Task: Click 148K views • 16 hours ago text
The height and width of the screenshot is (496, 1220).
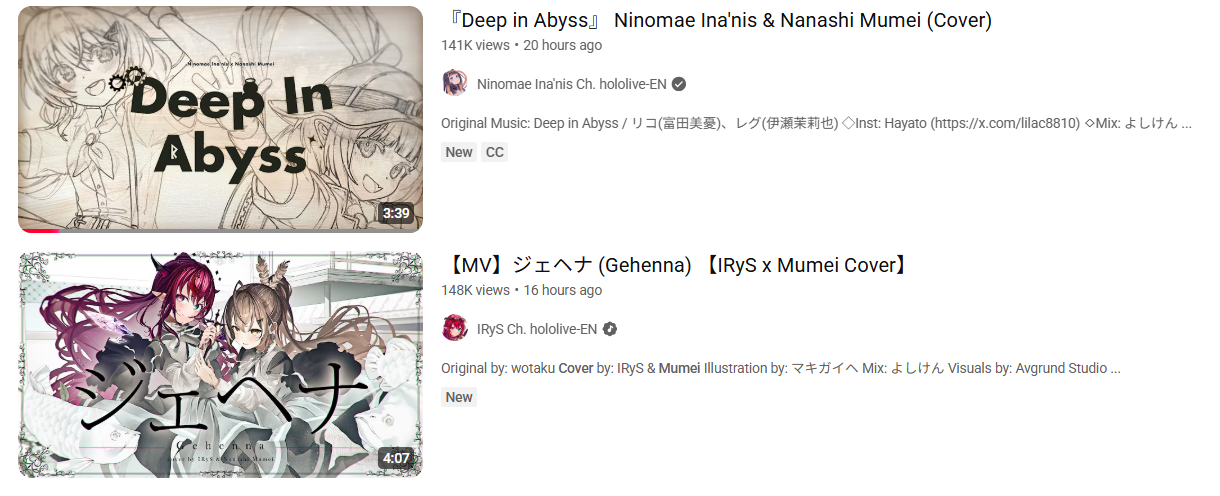Action: tap(521, 290)
